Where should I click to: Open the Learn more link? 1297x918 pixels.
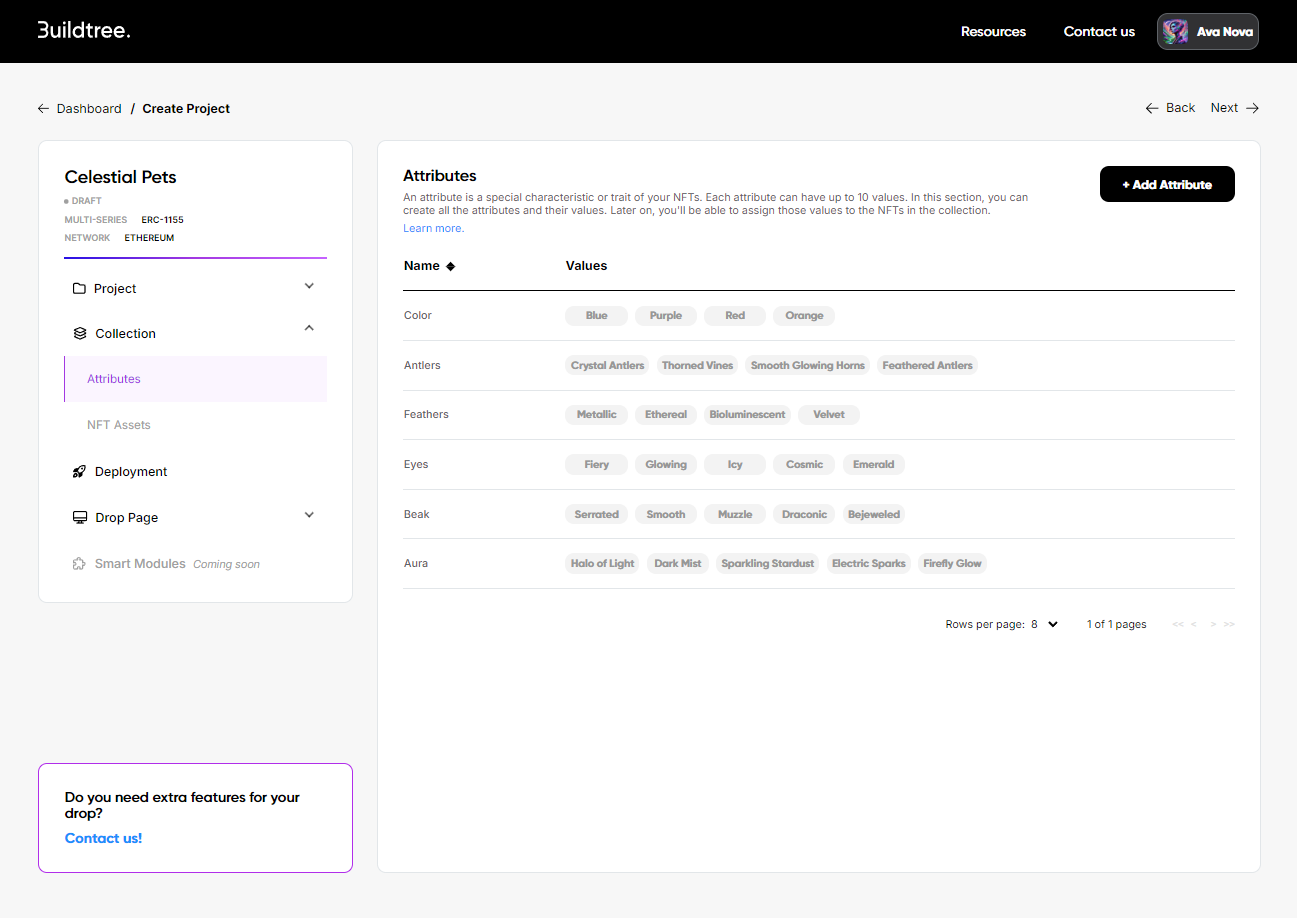click(433, 228)
